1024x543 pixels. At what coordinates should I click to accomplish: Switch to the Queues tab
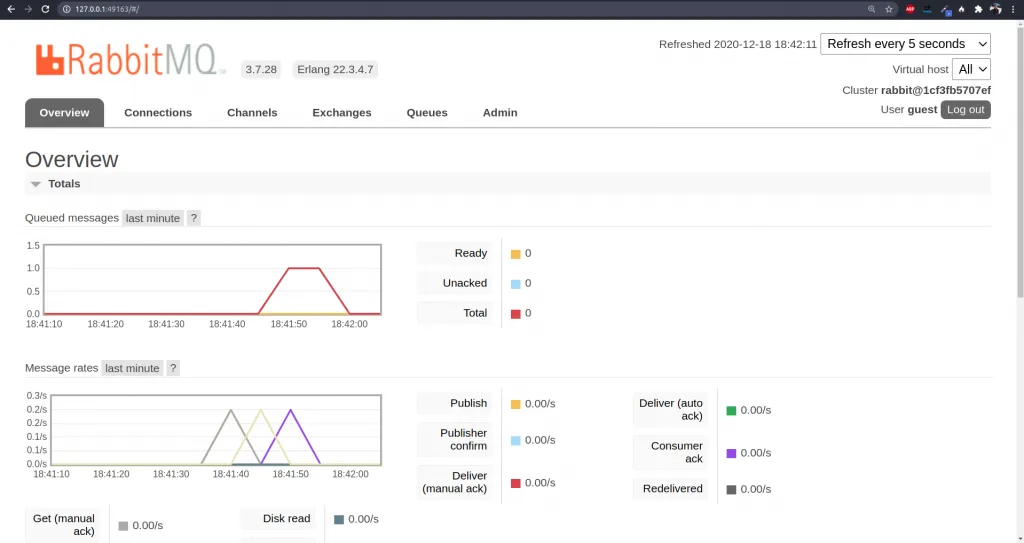[x=427, y=113]
